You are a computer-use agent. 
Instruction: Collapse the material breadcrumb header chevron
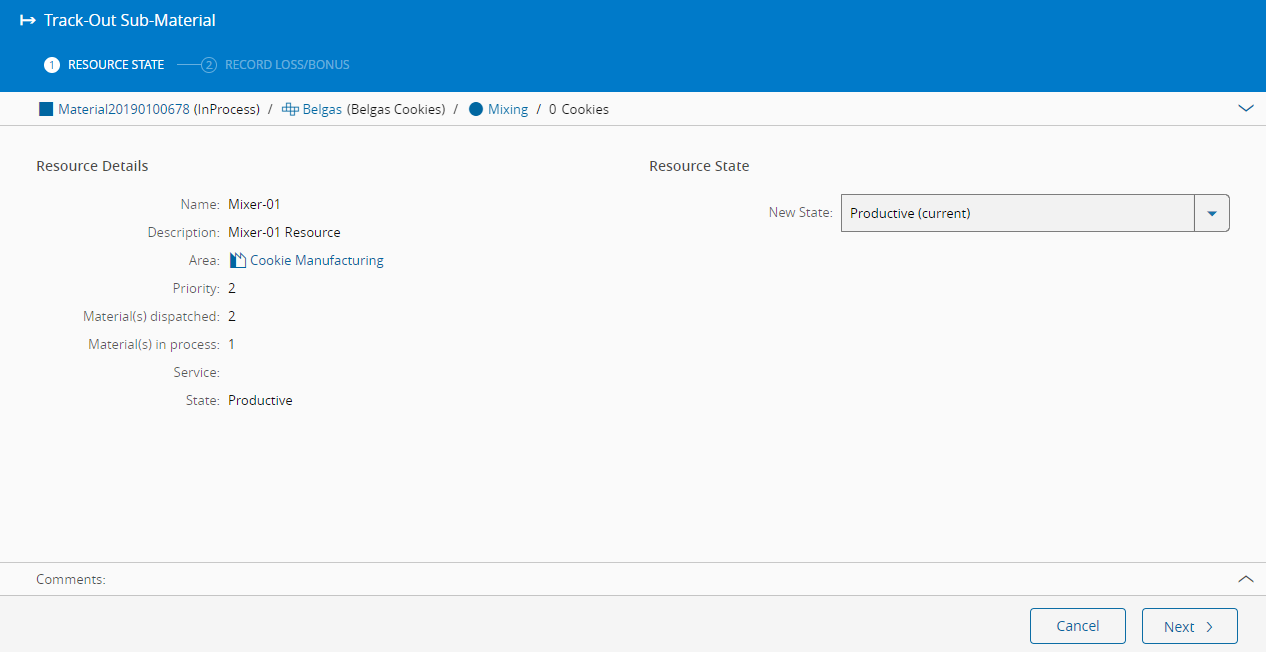point(1245,108)
